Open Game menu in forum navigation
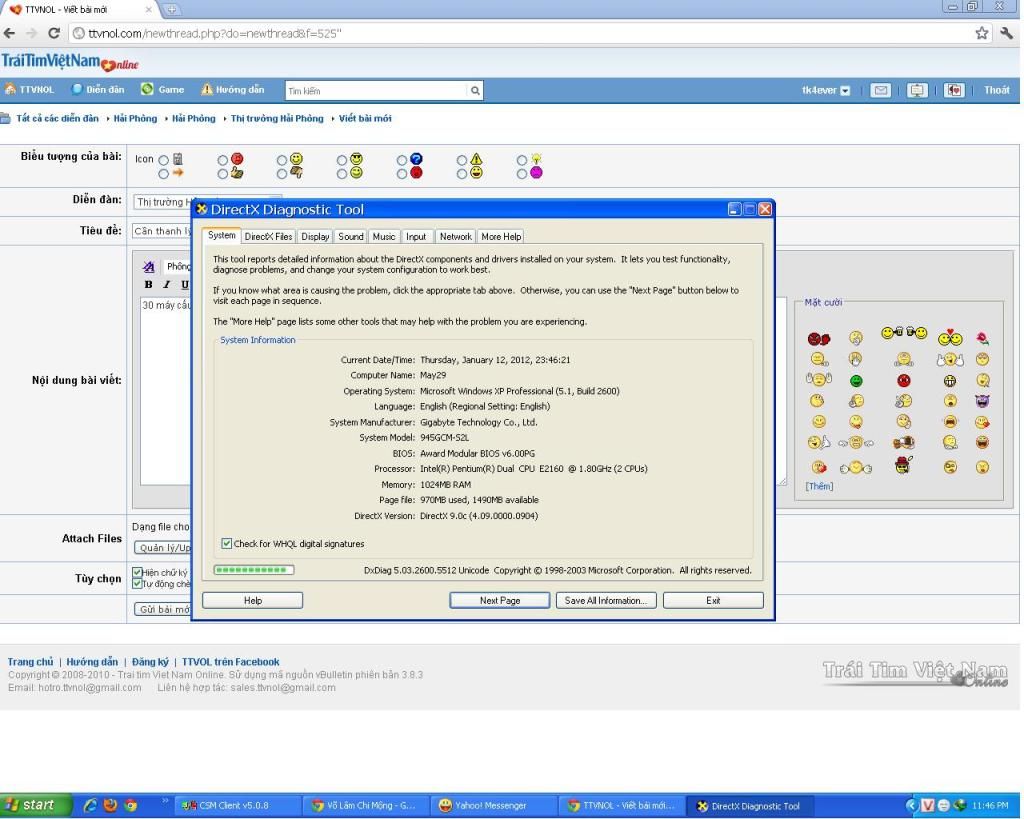The image size is (1024, 819). tap(163, 89)
